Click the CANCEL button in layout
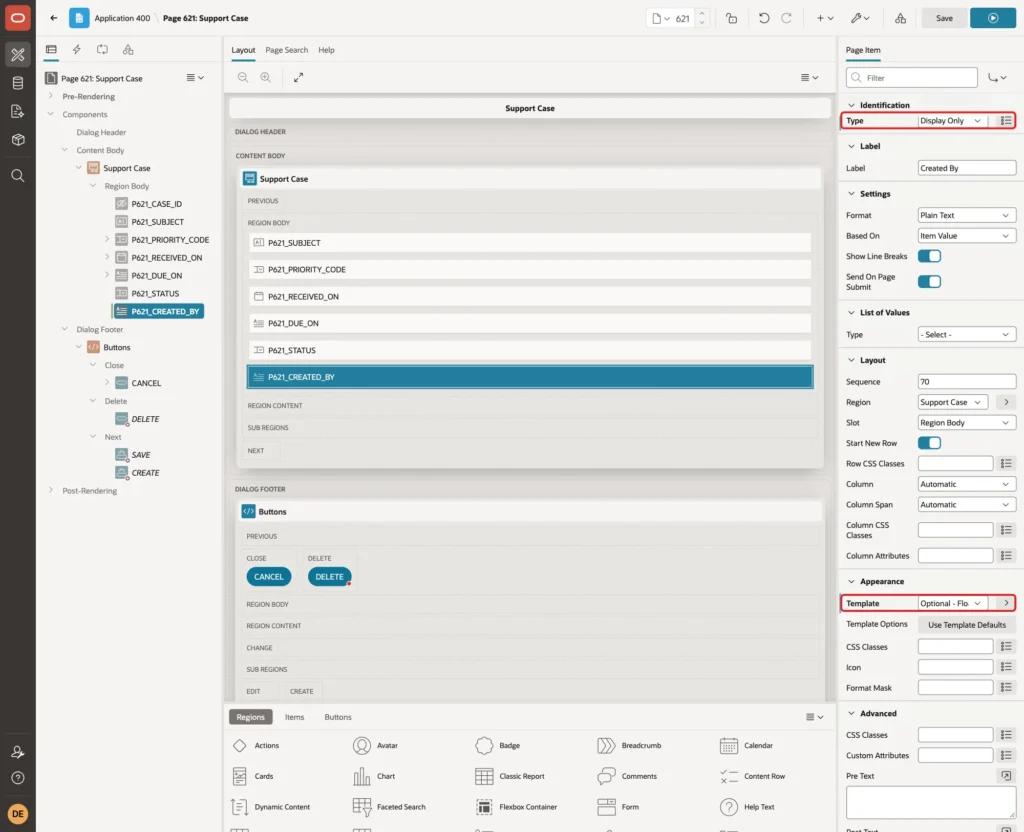 coord(268,577)
